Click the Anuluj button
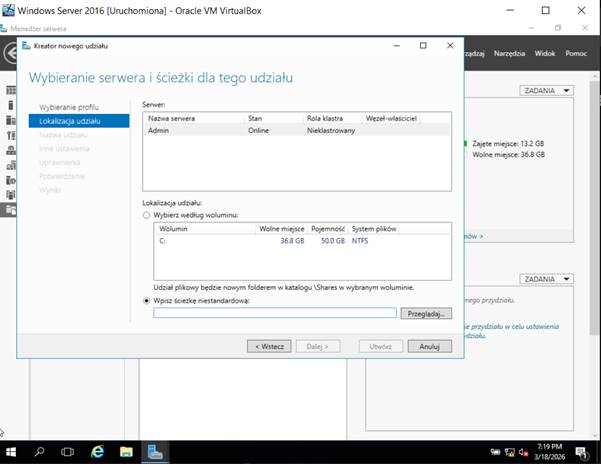The image size is (601, 464). point(429,346)
